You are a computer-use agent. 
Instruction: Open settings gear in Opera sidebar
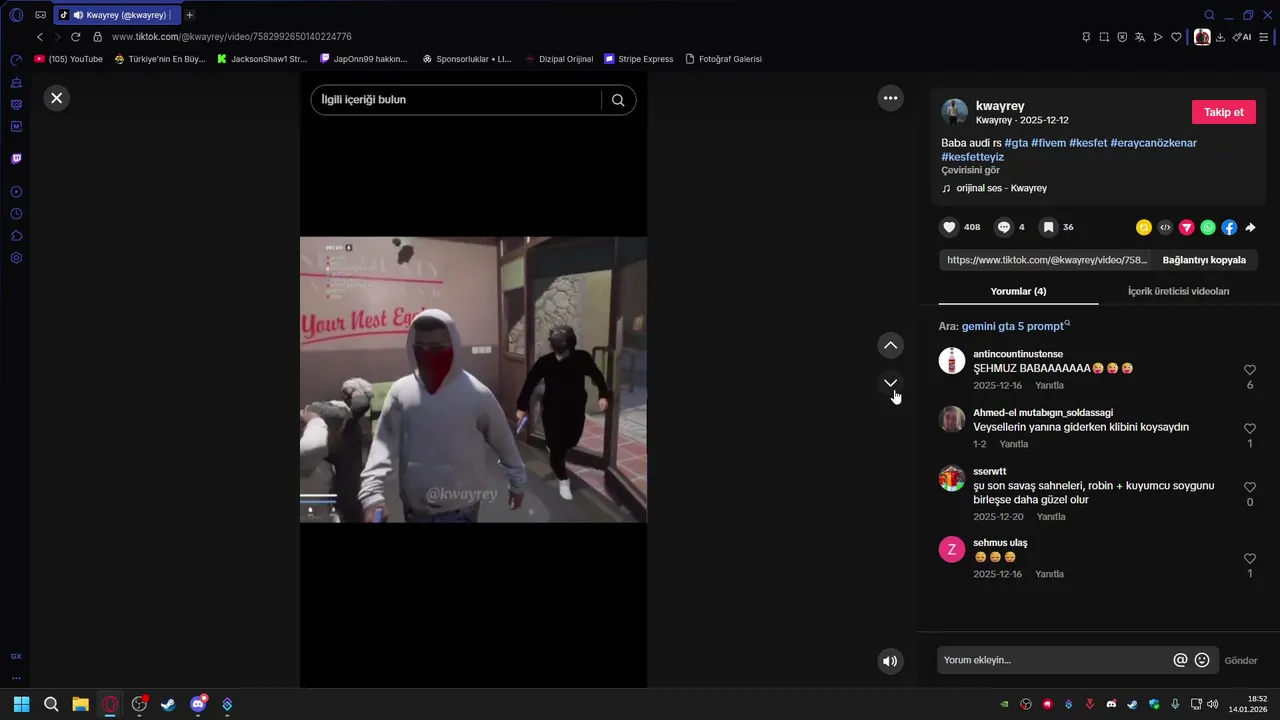pos(16,258)
